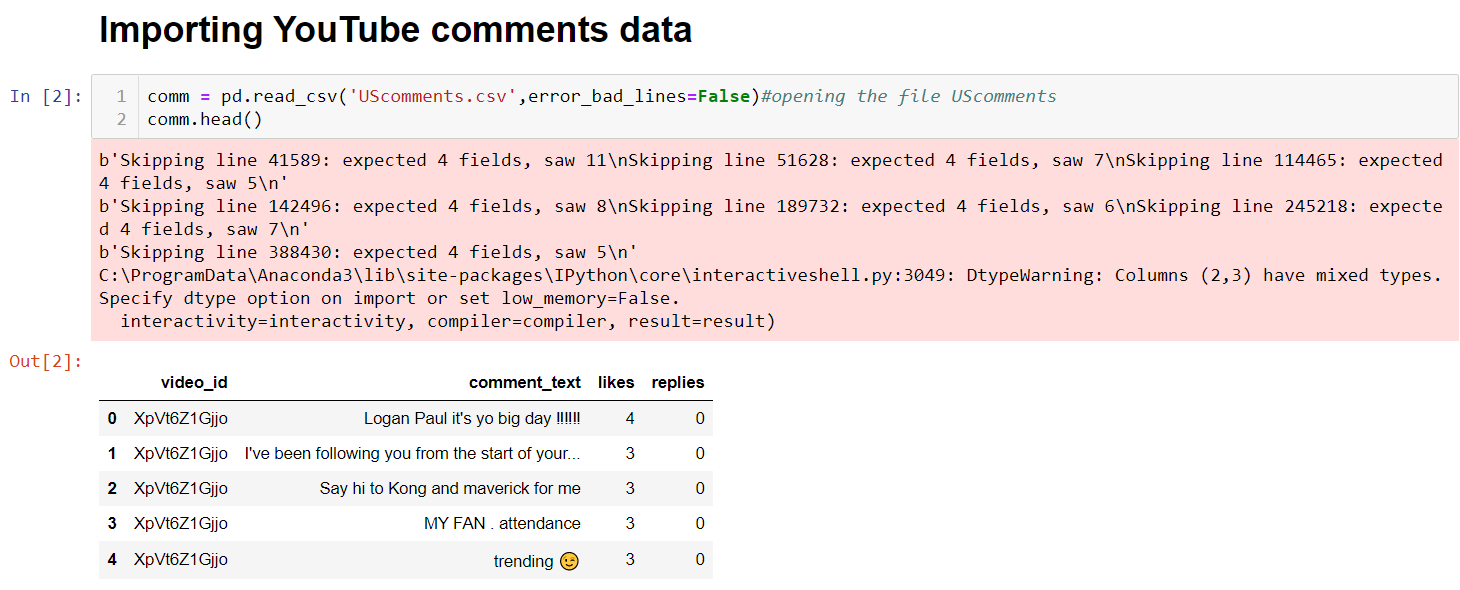This screenshot has width=1460, height=590.
Task: Click the '#opening the file UScomments' code comment
Action: (x=908, y=96)
